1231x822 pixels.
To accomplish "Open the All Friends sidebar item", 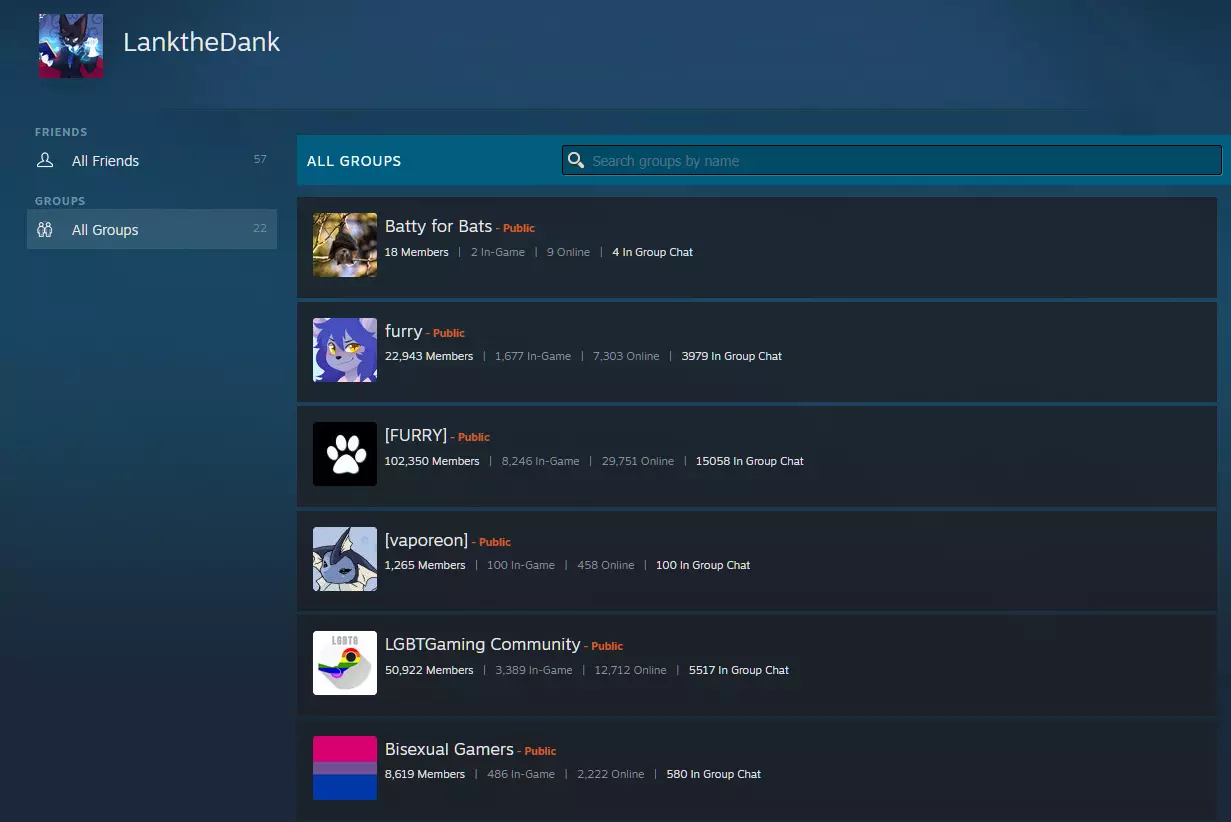I will (105, 161).
